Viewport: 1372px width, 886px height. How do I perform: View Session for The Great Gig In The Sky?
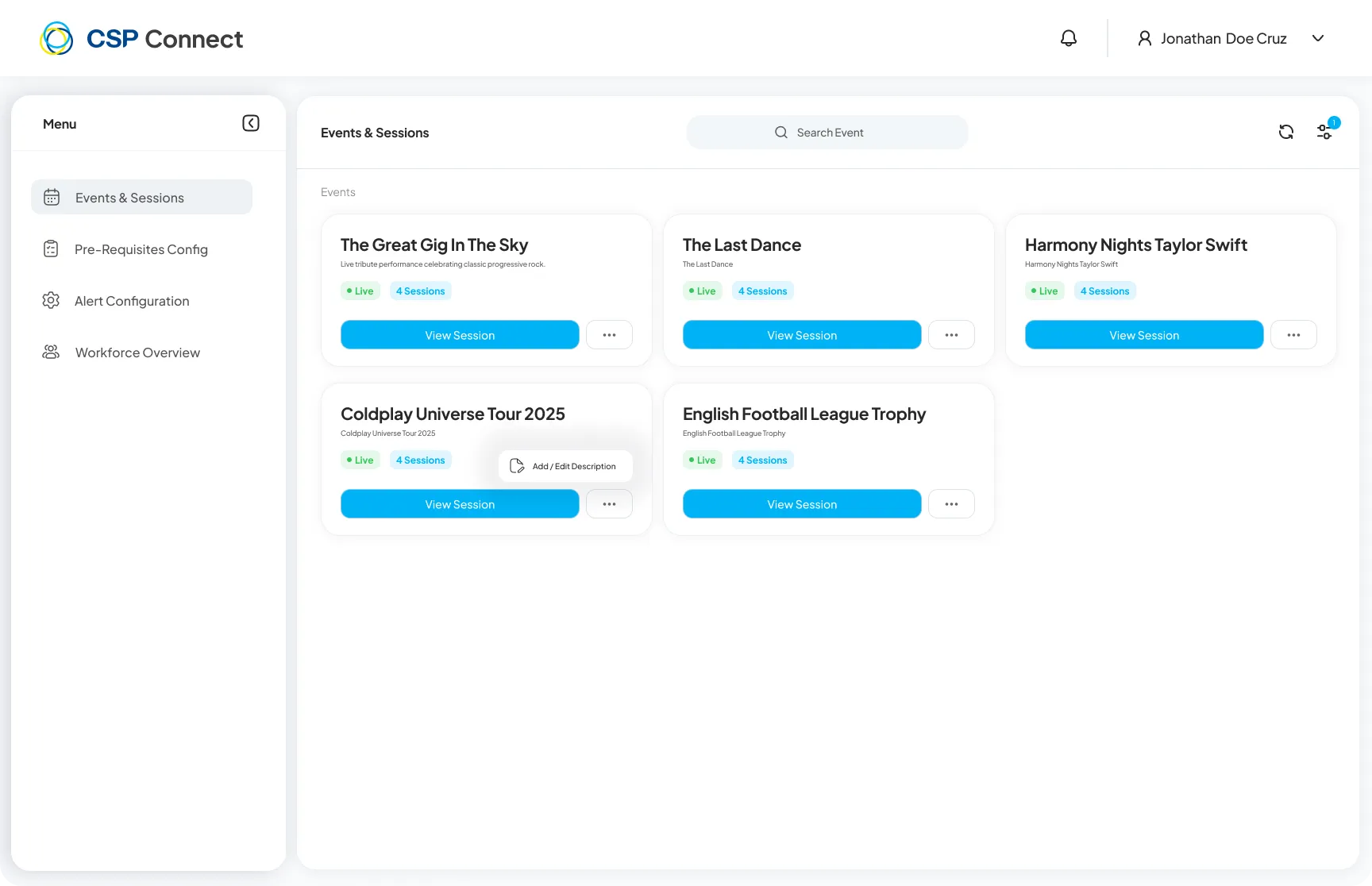[460, 335]
